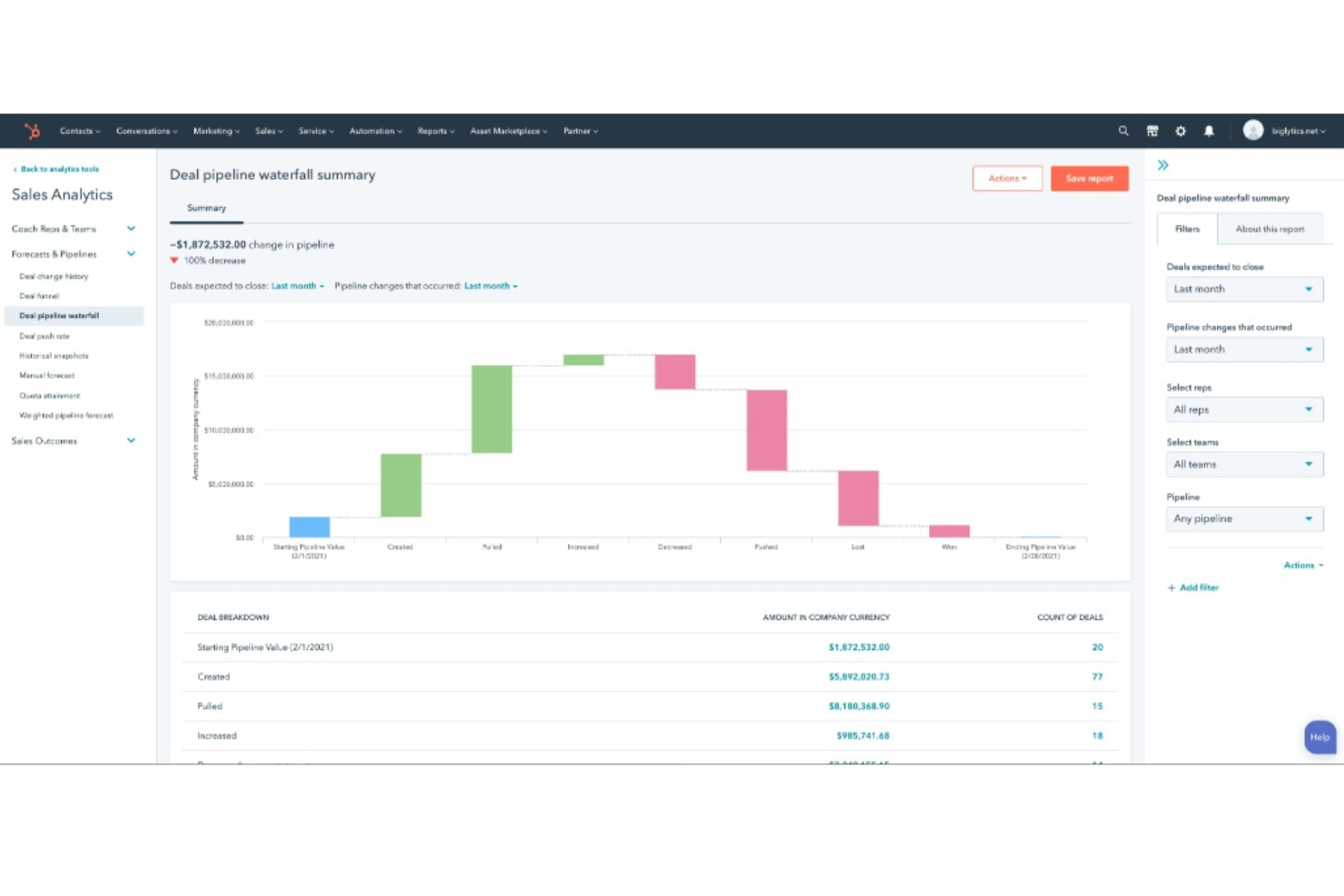Click the orange Save report button
This screenshot has width=1344, height=896.
coord(1089,178)
